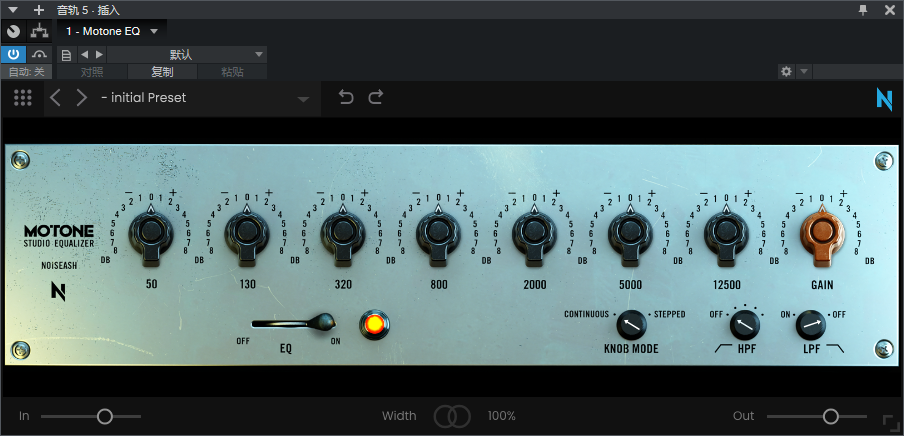904x436 pixels.
Task: Click the Out level slider handle
Action: [830, 416]
